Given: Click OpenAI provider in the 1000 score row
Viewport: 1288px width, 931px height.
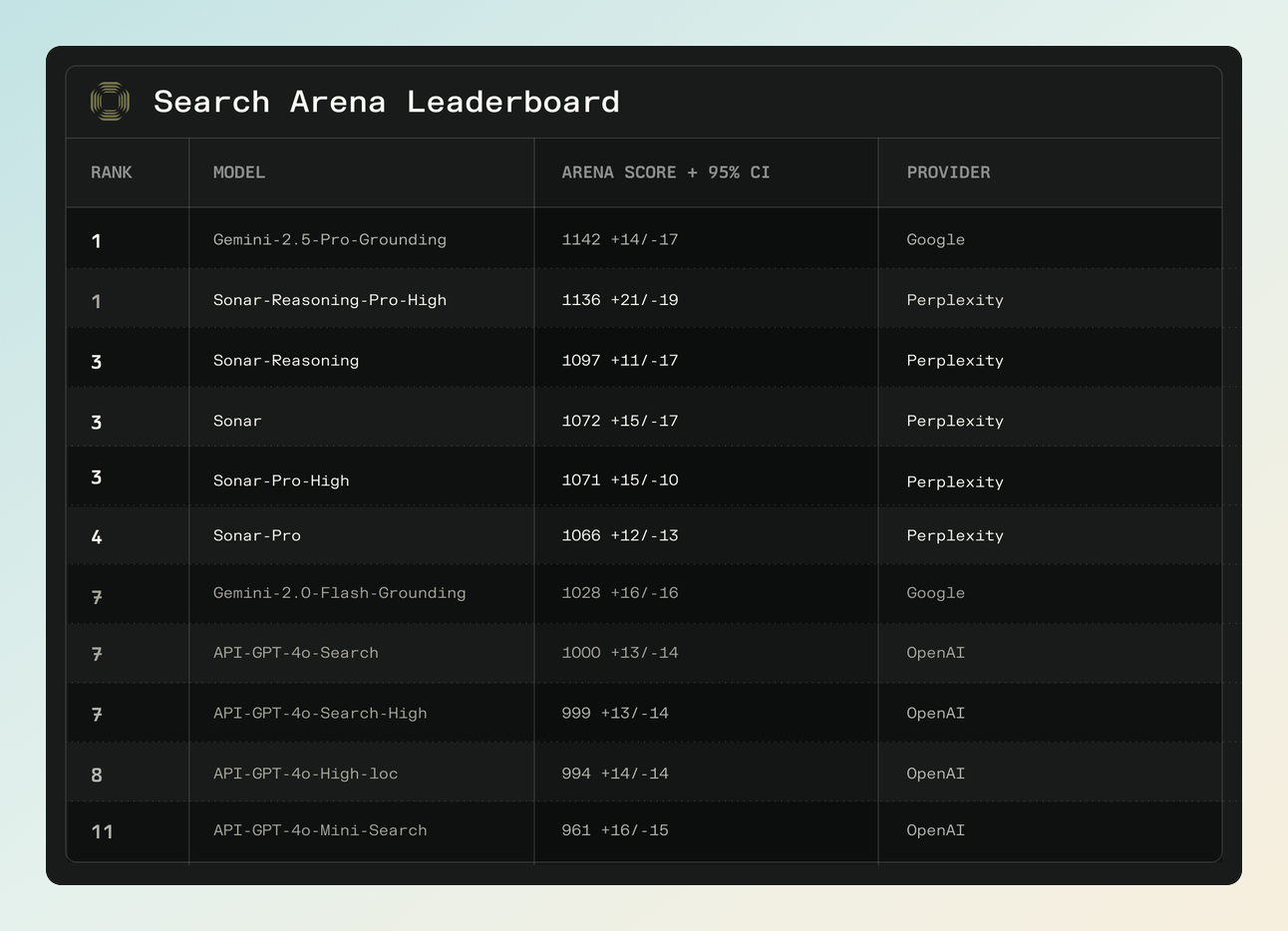Looking at the screenshot, I should [936, 653].
